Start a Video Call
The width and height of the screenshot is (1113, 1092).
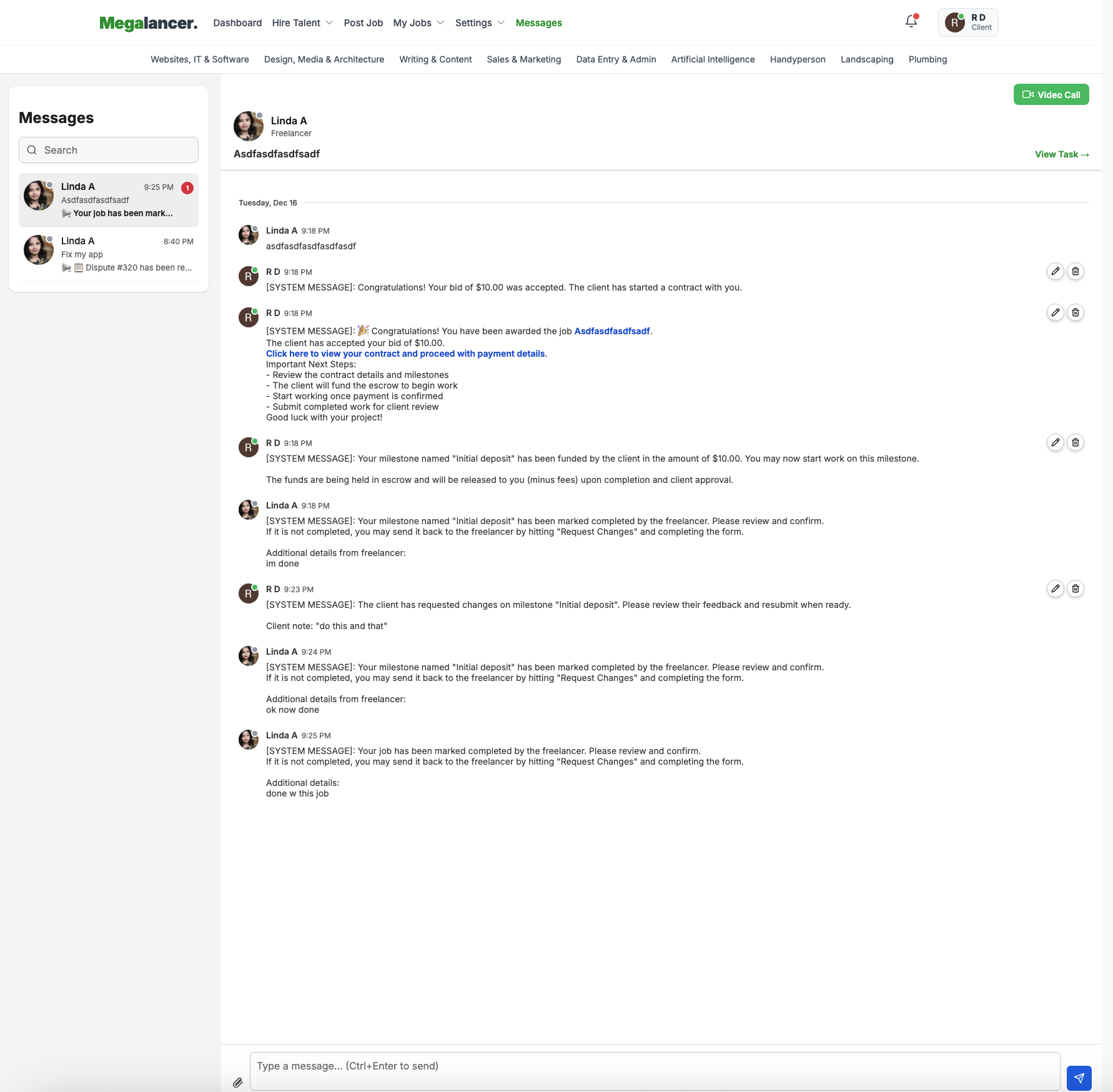tap(1051, 95)
